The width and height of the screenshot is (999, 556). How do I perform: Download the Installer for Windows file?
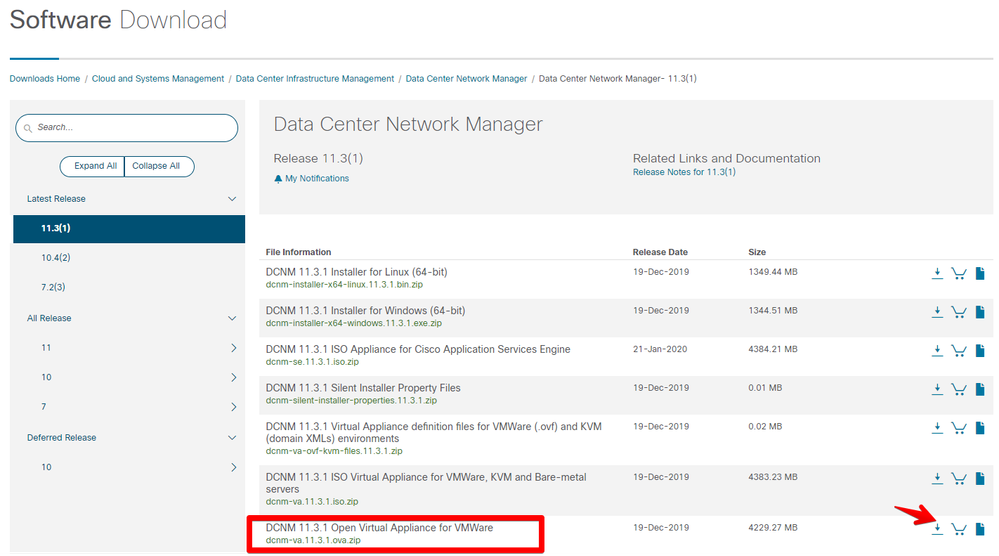[937, 312]
